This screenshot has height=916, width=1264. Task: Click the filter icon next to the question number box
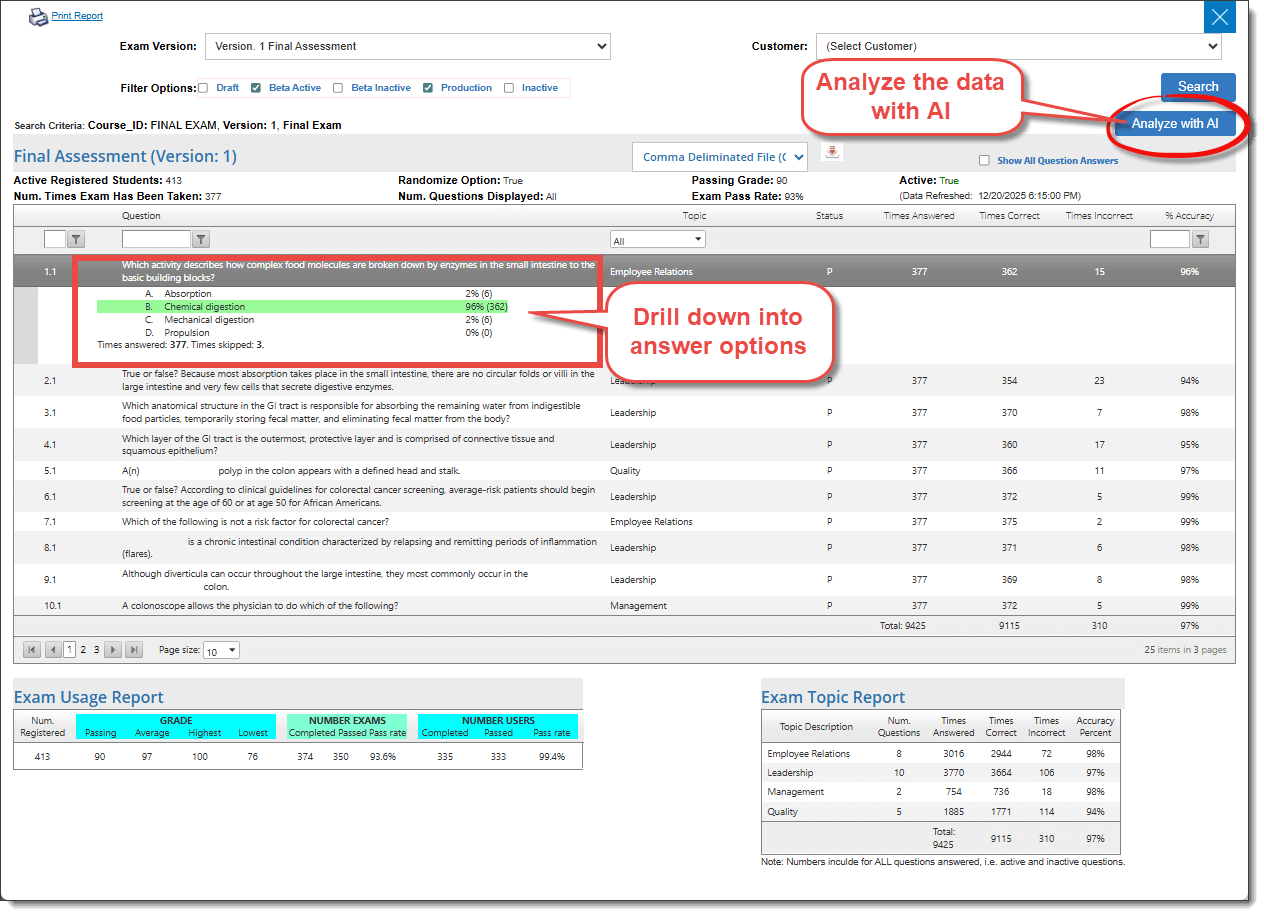tap(76, 239)
